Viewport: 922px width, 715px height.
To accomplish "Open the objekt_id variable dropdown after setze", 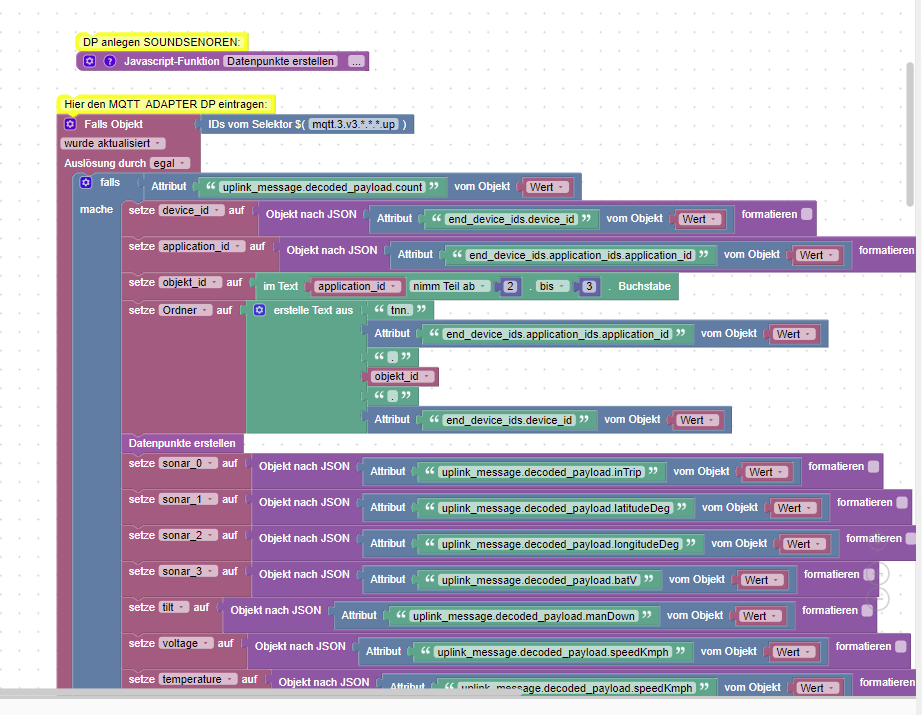I will pos(190,282).
